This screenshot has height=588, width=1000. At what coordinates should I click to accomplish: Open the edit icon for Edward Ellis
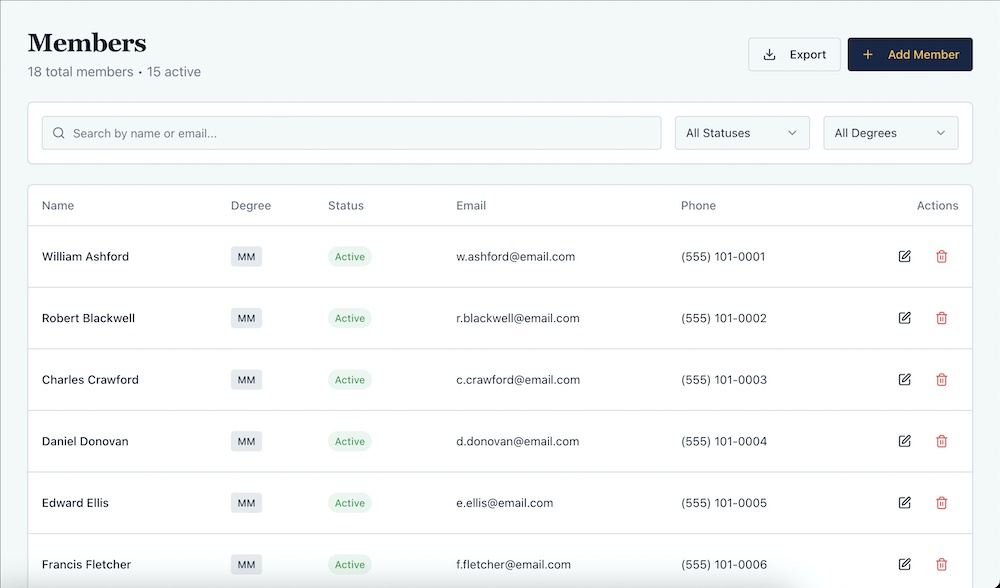(x=904, y=502)
